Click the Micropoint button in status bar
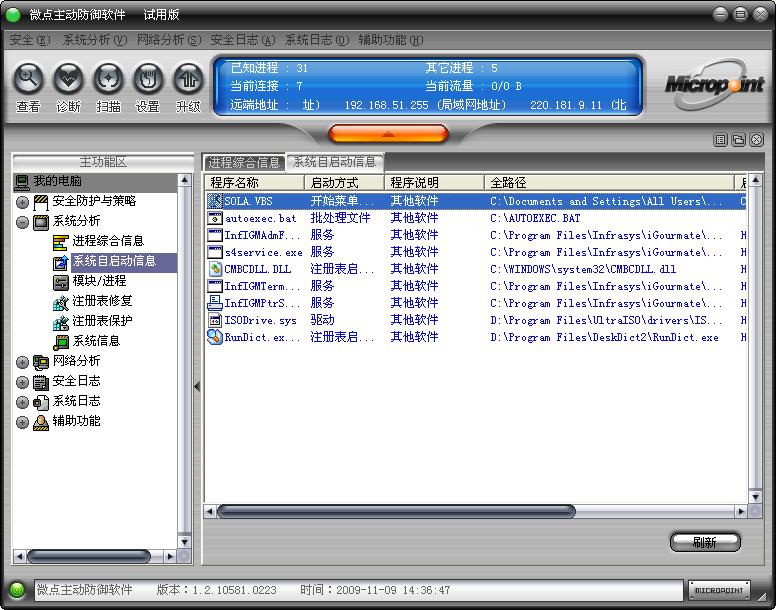 tap(719, 590)
